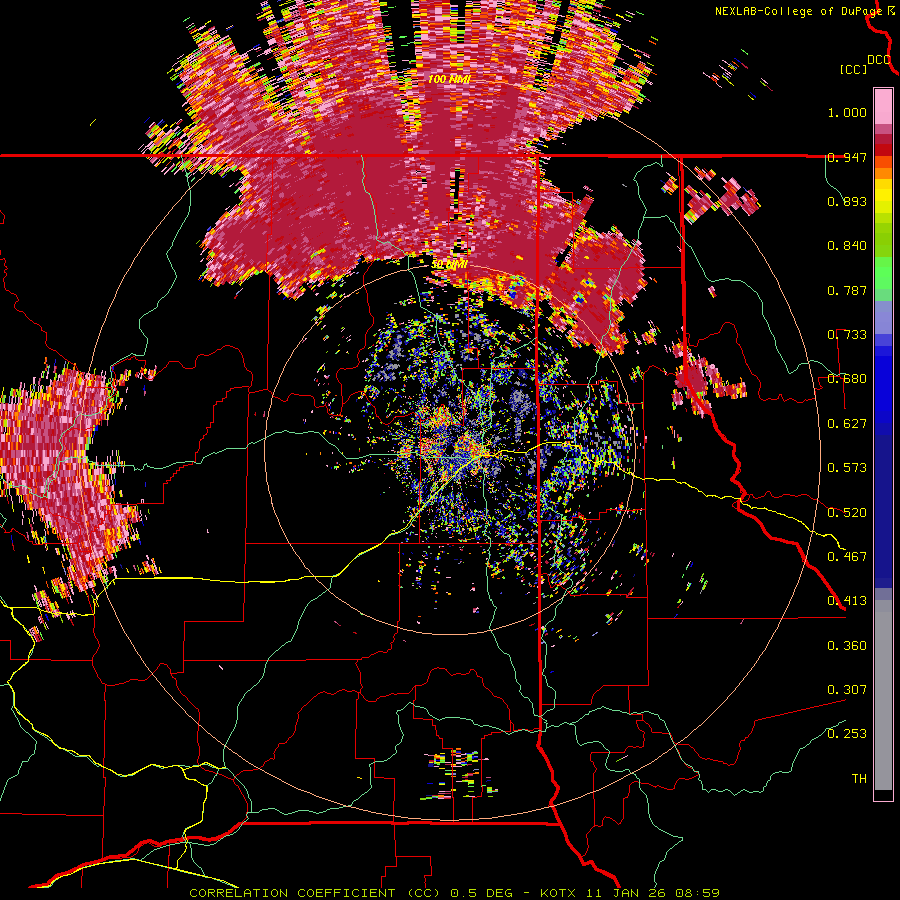900x900 pixels.
Task: Pick the light pink color at 1.000
Action: pos(883,106)
